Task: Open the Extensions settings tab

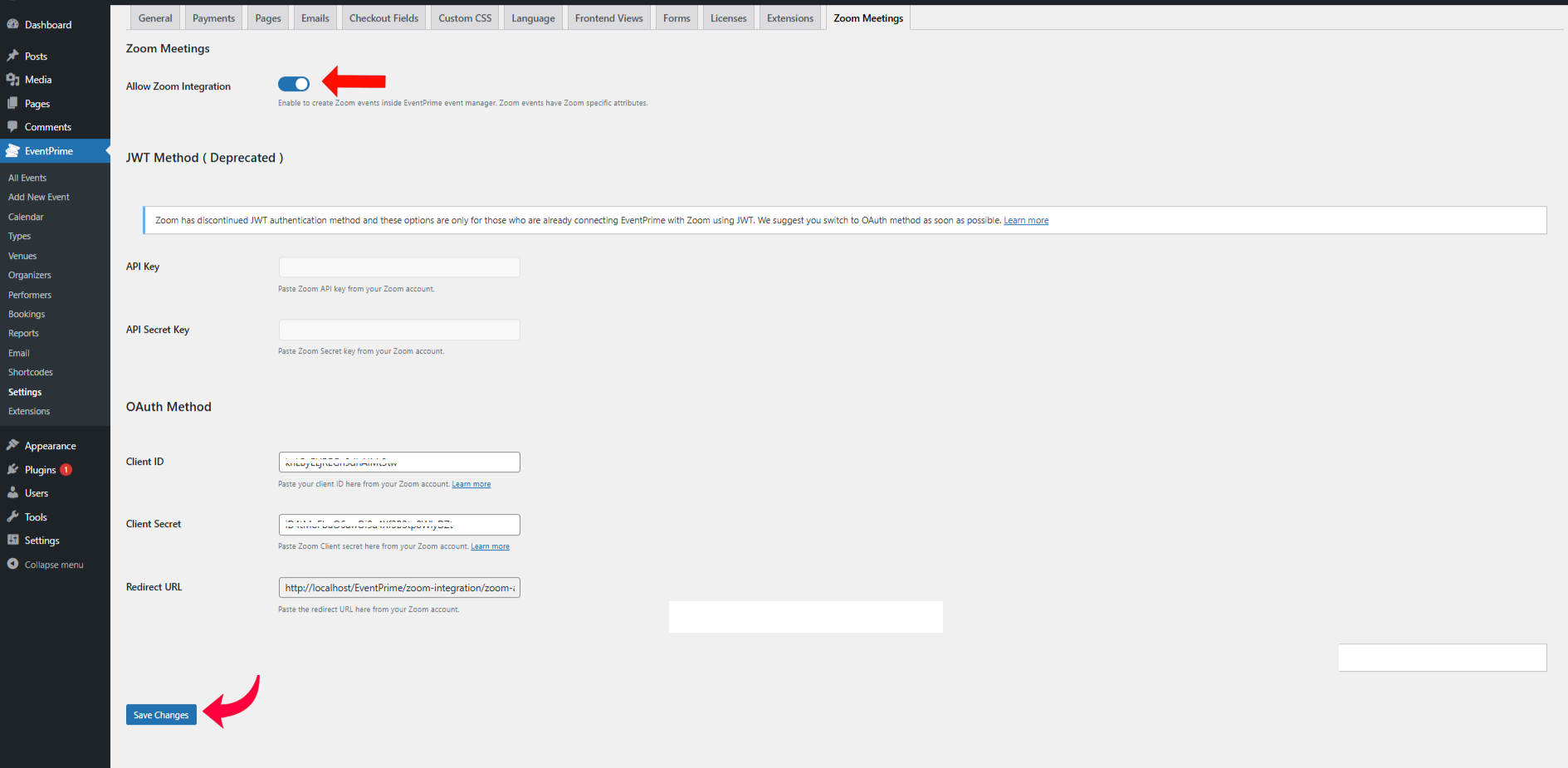Action: click(790, 17)
